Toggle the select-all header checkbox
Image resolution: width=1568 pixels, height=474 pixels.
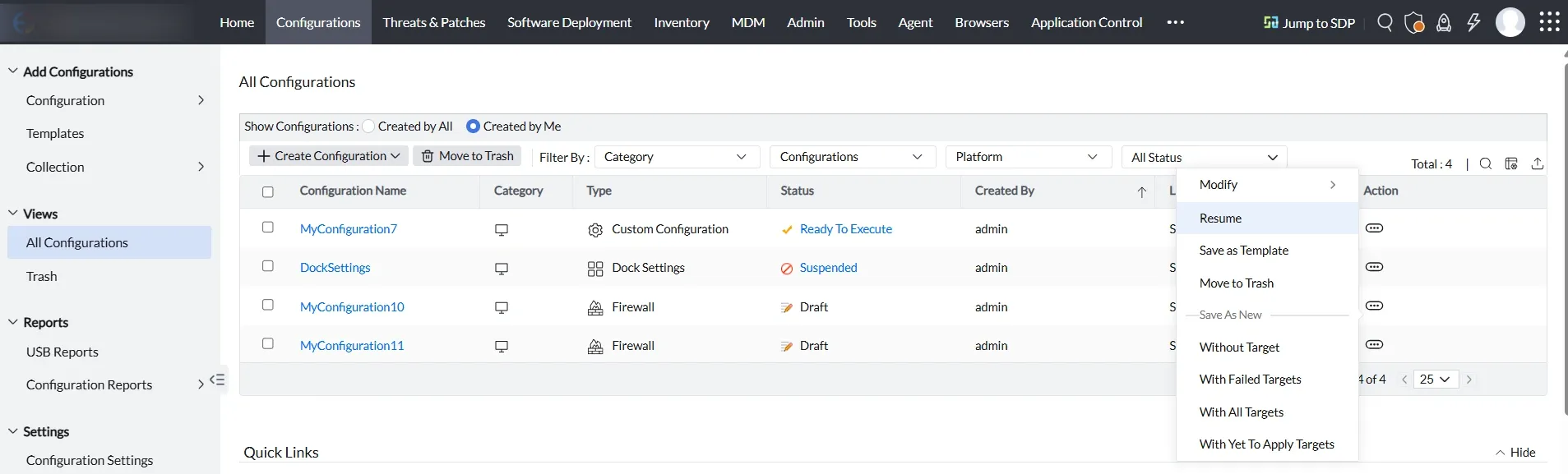click(x=268, y=191)
